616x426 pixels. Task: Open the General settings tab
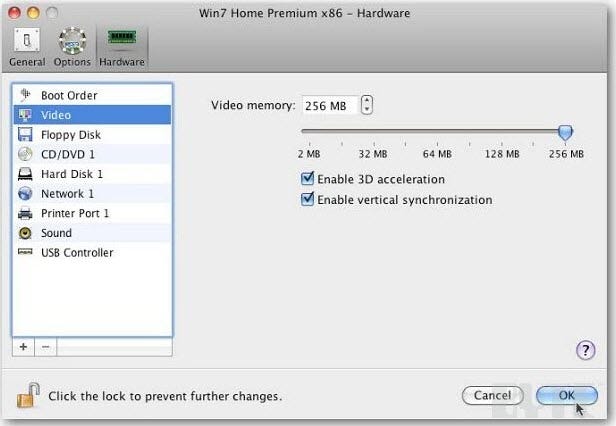click(26, 47)
